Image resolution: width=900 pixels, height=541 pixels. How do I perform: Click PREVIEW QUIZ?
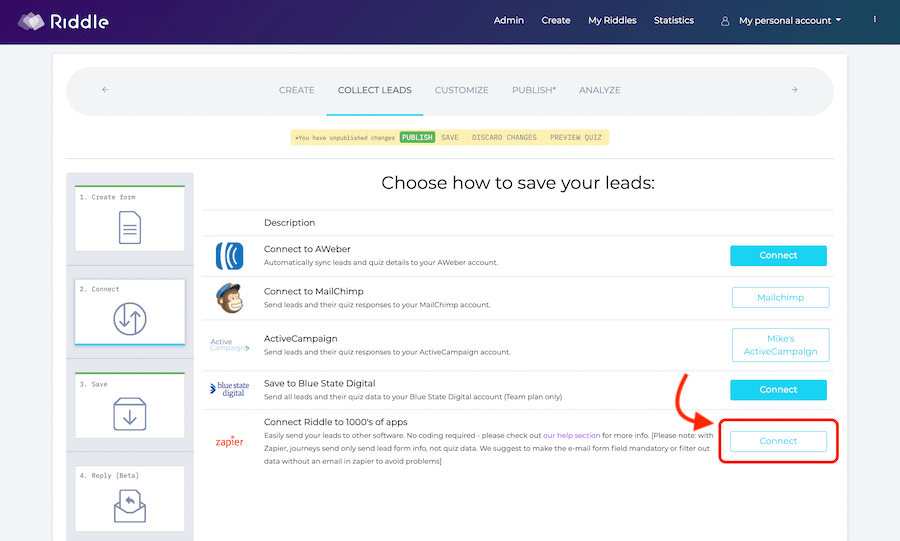click(x=576, y=138)
